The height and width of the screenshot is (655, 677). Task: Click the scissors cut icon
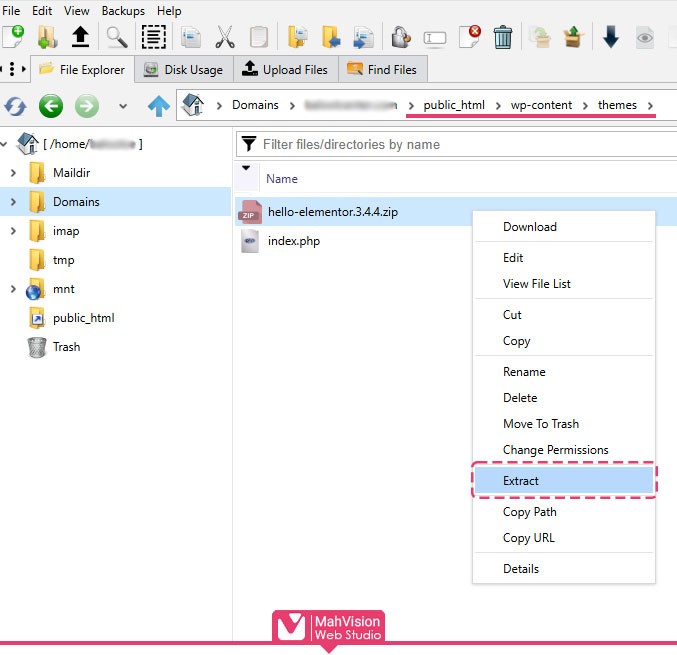point(225,37)
